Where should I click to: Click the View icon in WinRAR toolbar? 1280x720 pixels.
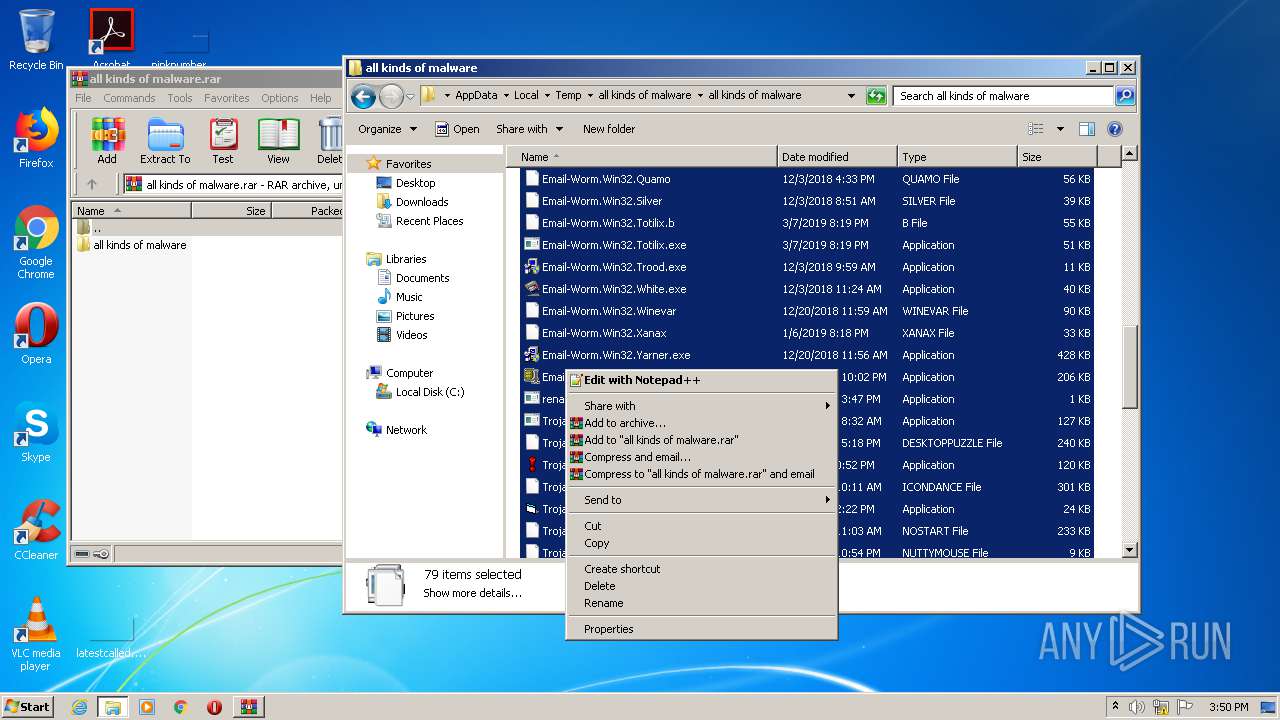[x=278, y=141]
